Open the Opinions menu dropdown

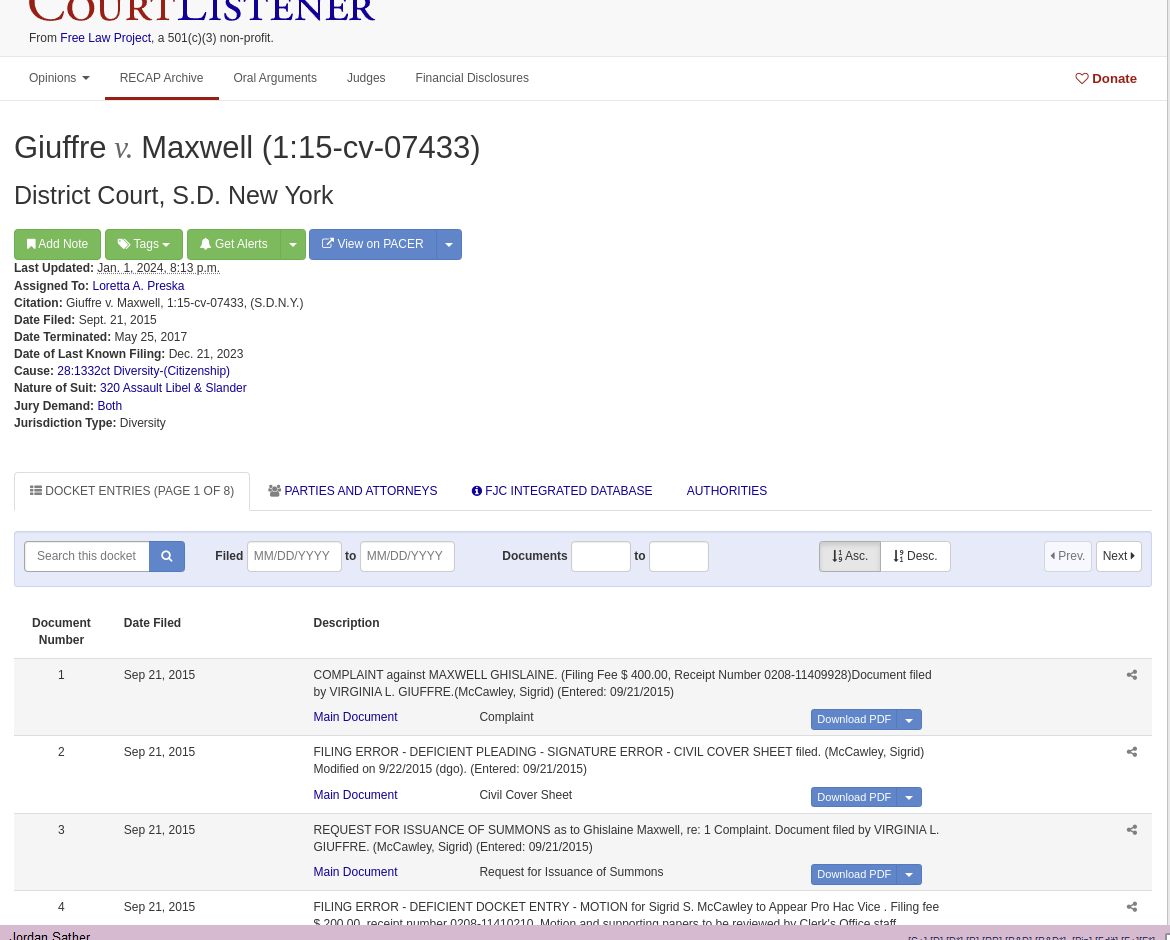[59, 78]
